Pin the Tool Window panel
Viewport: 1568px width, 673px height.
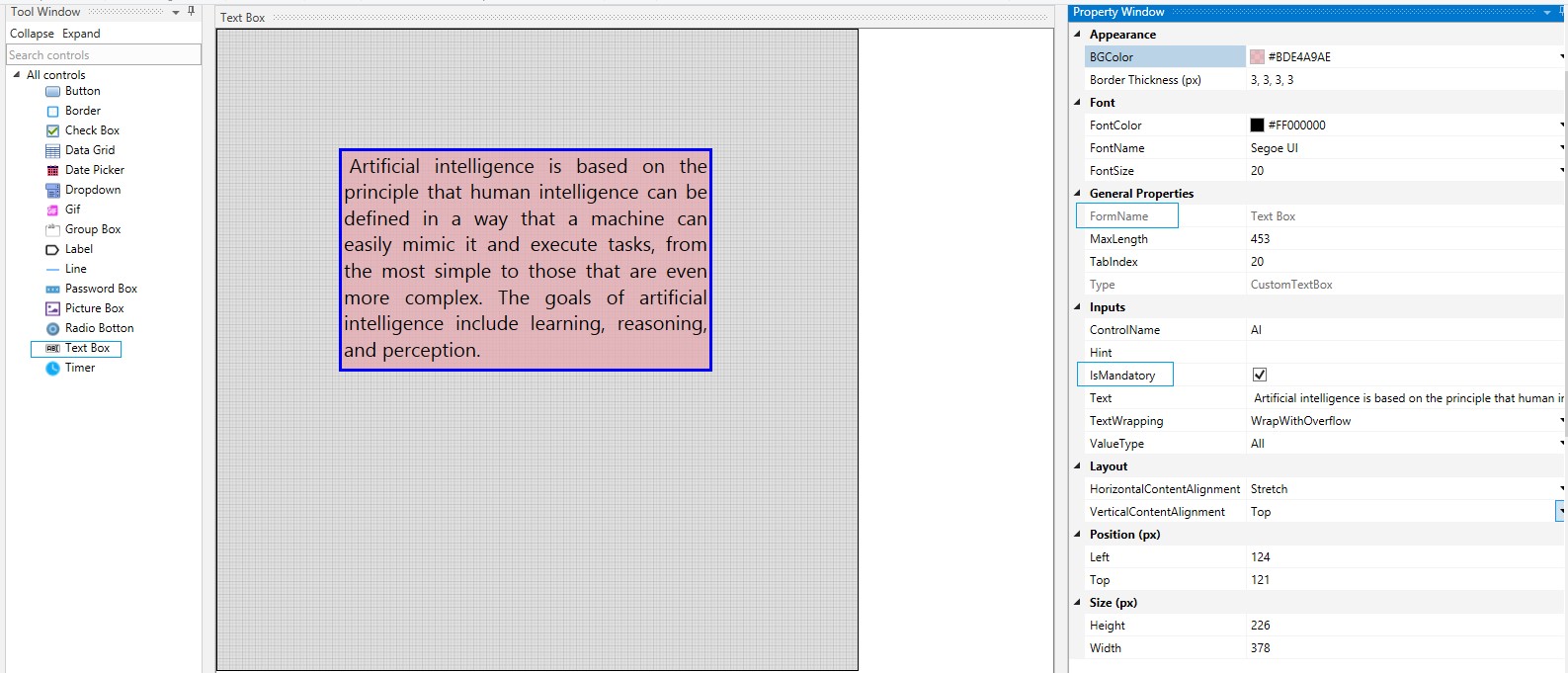191,12
